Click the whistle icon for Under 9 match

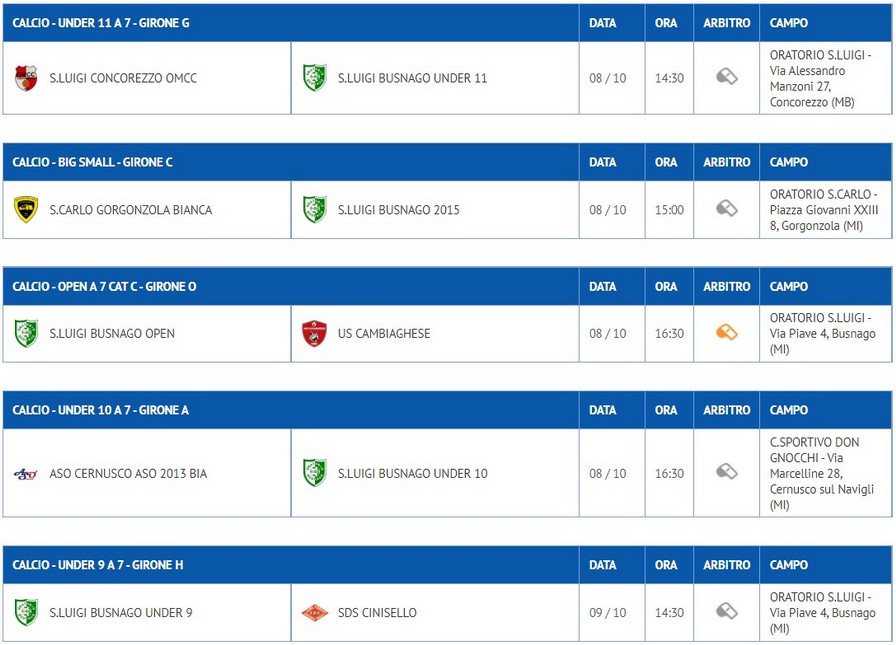(x=727, y=612)
